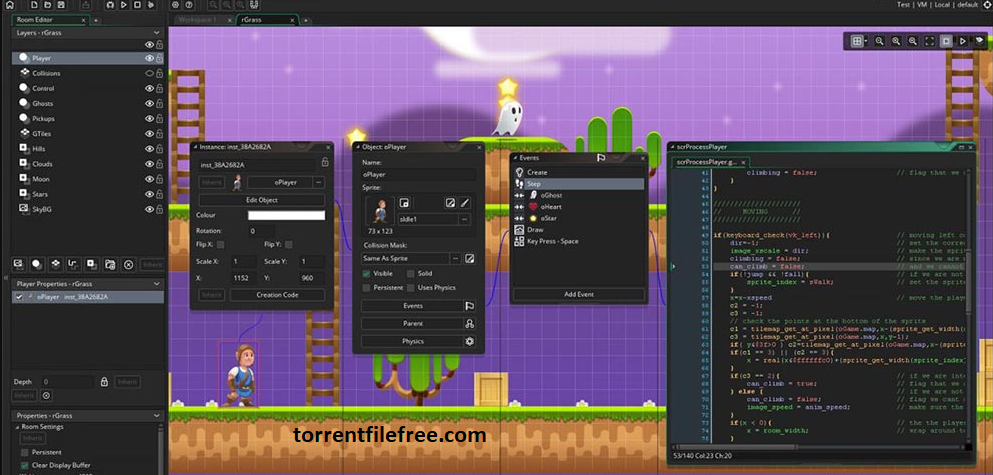
Task: Open Help question-mark icon
Action: click(x=189, y=5)
